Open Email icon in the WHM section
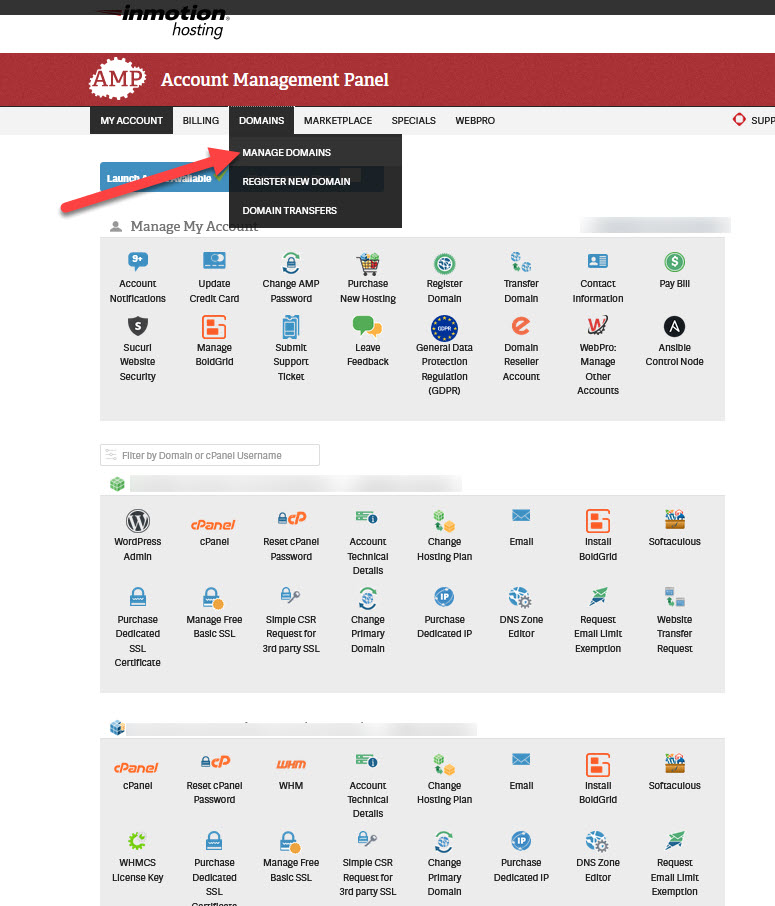775x906 pixels. [521, 759]
